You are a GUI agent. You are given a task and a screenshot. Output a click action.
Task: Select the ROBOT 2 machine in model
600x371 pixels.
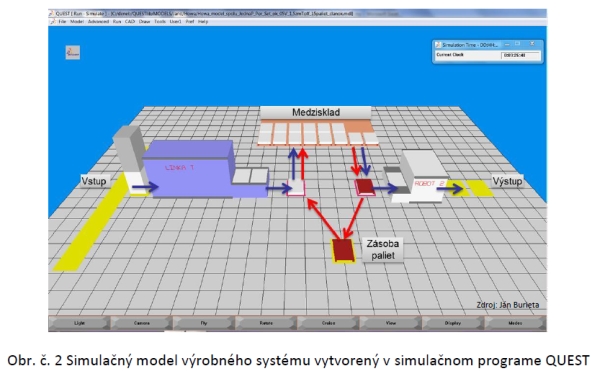(x=421, y=176)
